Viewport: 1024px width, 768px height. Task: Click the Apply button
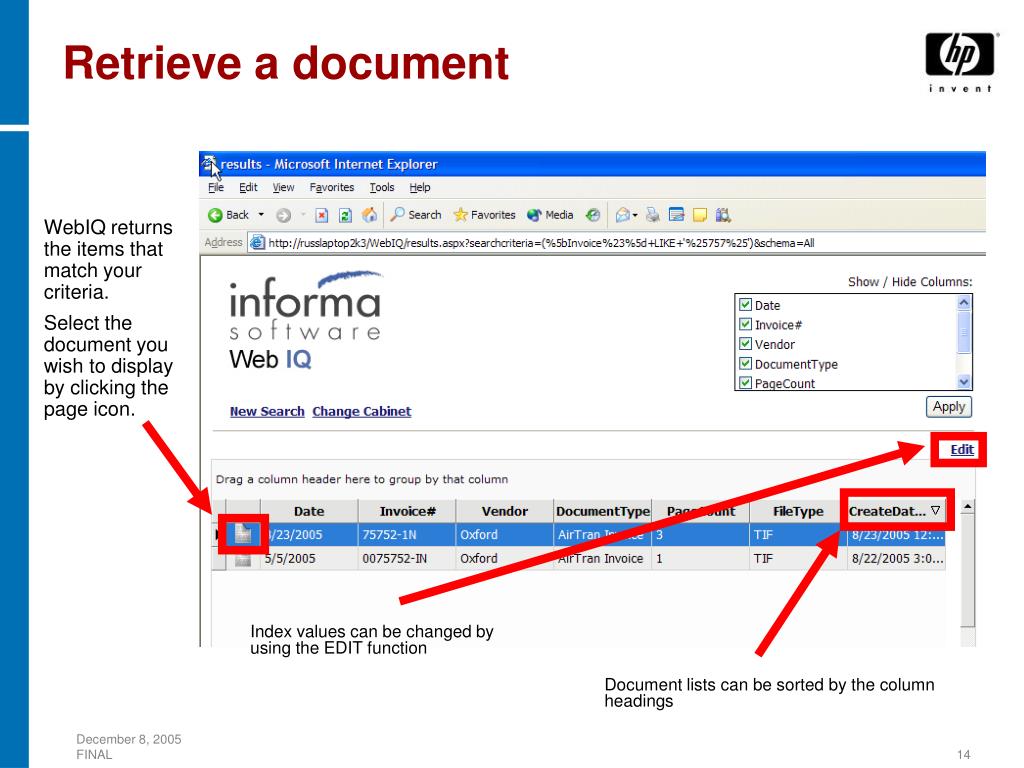(x=949, y=407)
